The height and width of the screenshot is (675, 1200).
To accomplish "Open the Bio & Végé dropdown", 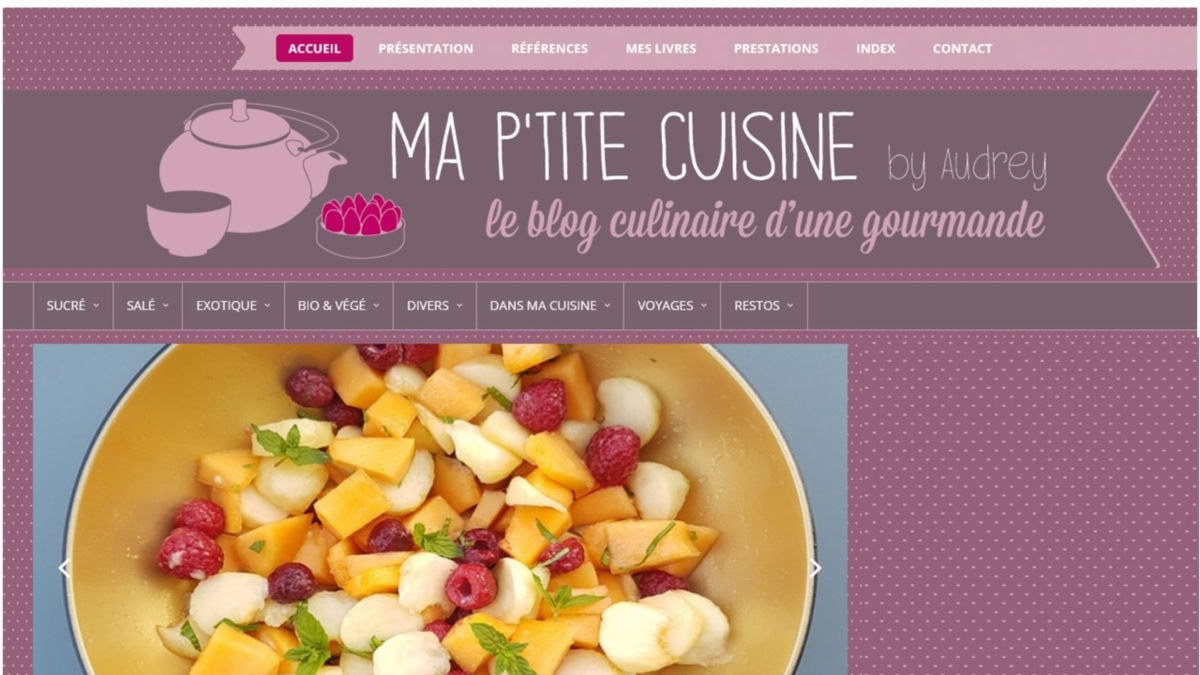I will point(339,306).
